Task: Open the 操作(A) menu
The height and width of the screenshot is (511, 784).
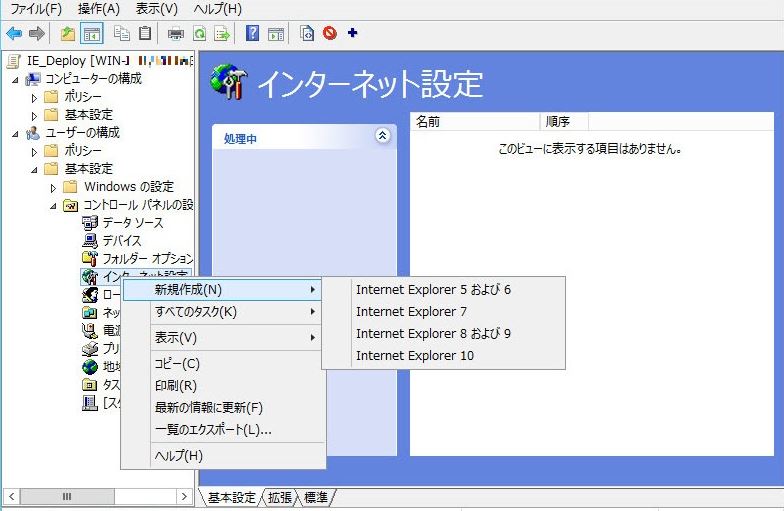Action: click(x=98, y=9)
